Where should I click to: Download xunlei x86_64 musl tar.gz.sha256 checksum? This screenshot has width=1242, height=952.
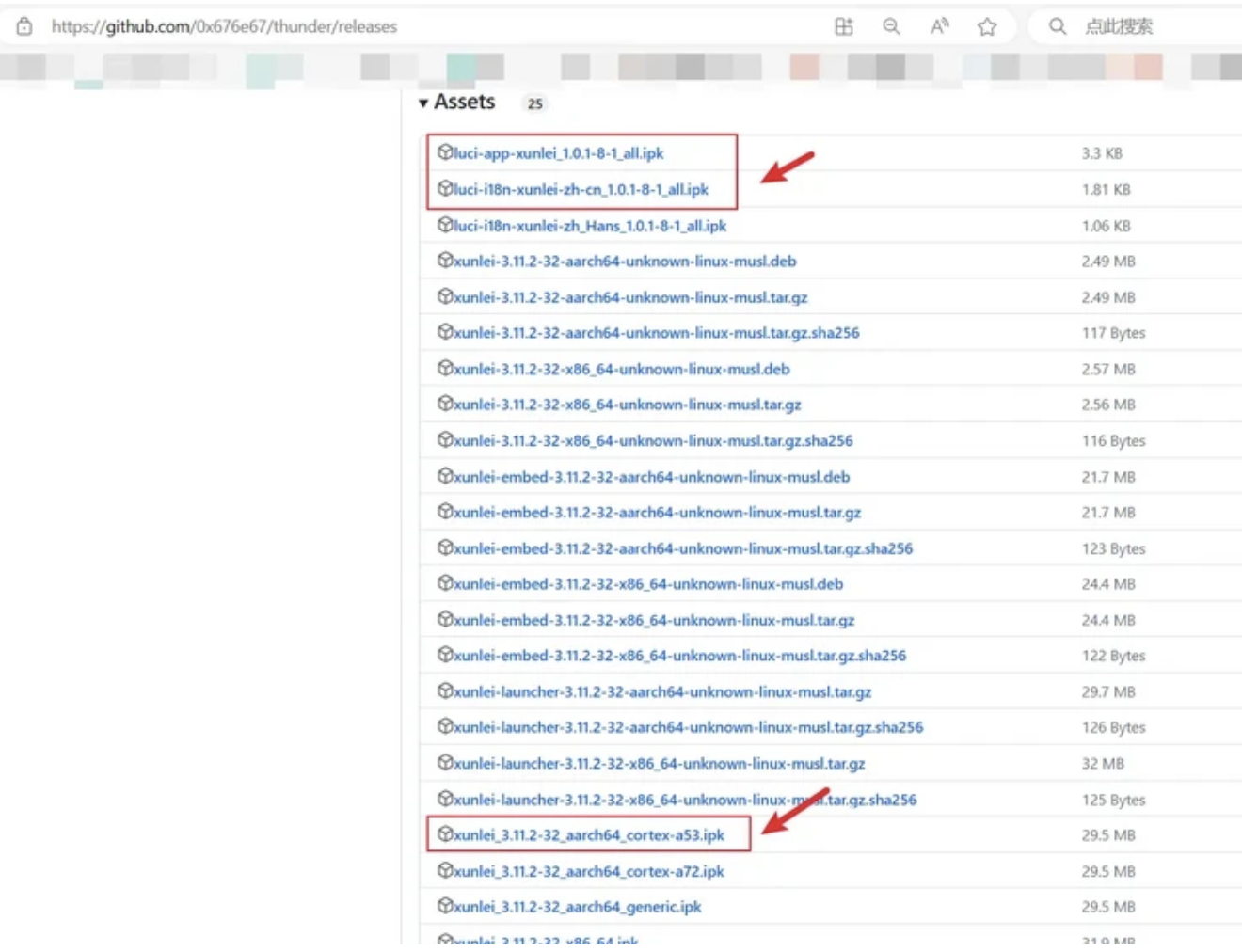(x=653, y=440)
